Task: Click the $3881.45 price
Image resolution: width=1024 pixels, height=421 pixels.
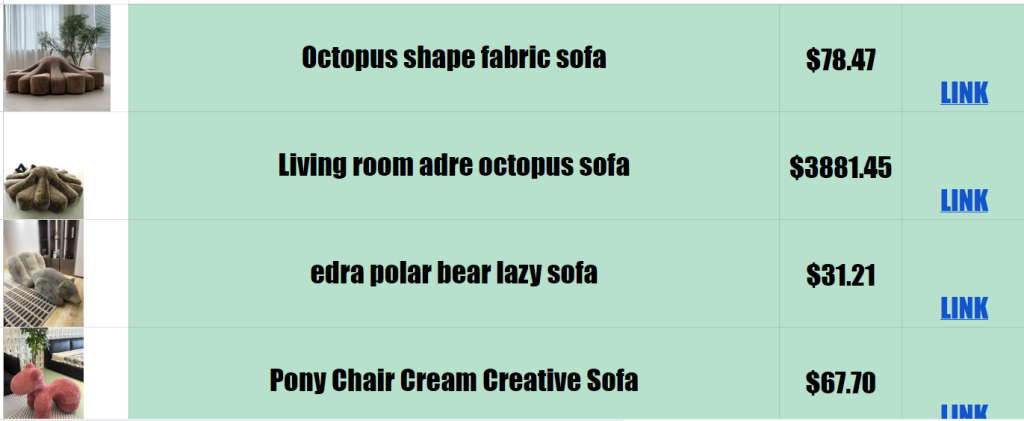Action: tap(840, 167)
